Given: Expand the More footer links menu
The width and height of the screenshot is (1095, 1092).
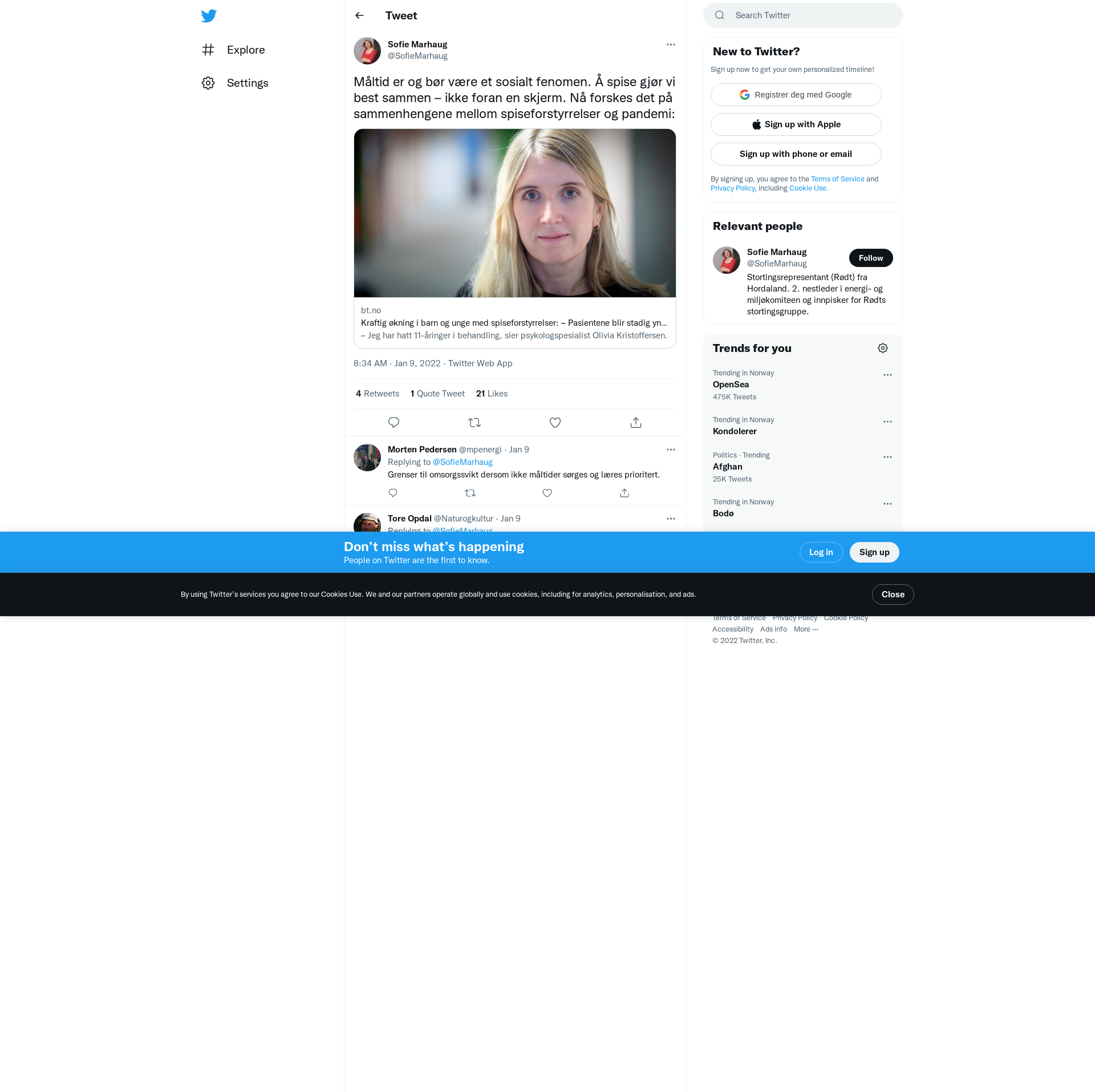Looking at the screenshot, I should [806, 629].
